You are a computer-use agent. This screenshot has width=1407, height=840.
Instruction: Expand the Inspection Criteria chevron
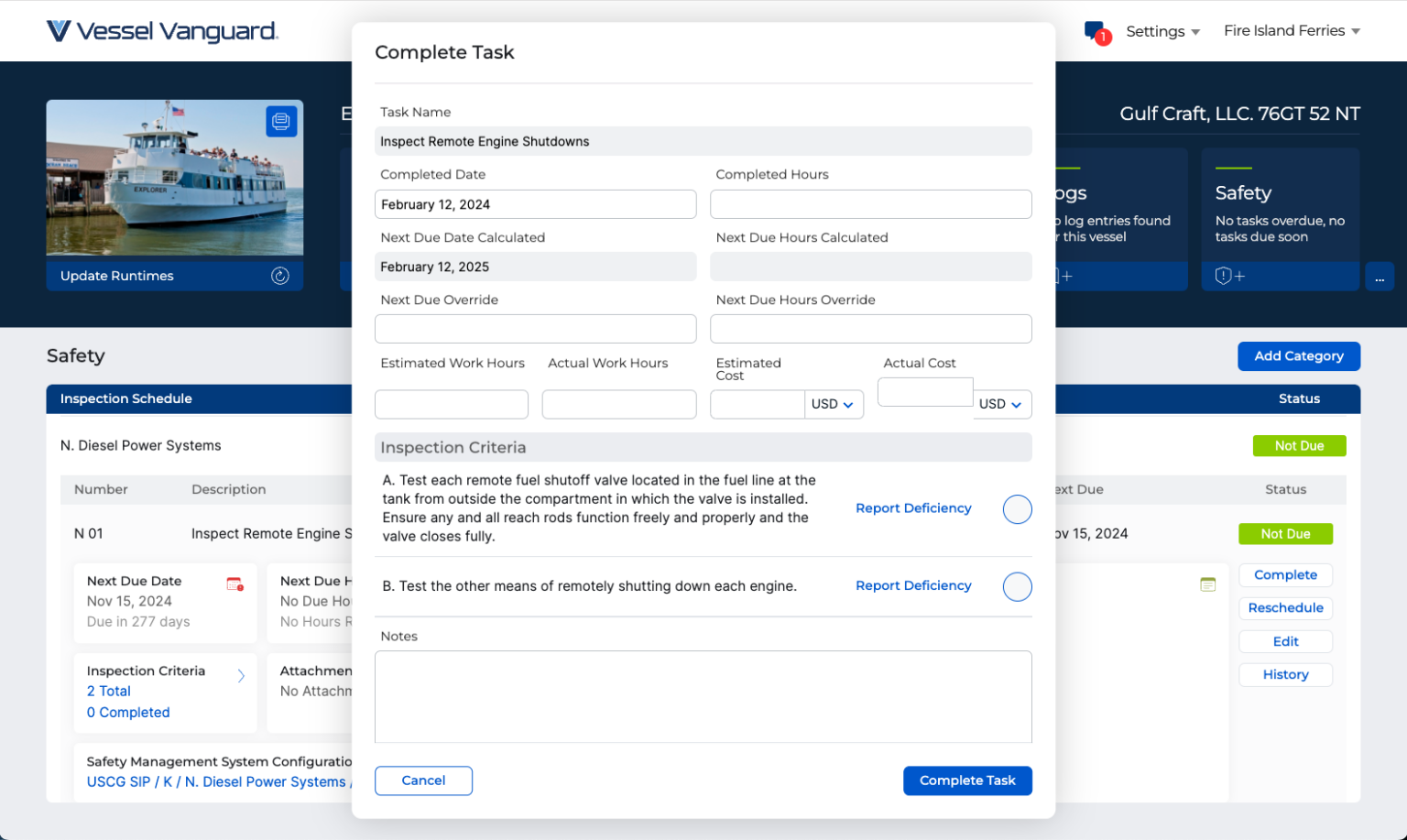(241, 676)
